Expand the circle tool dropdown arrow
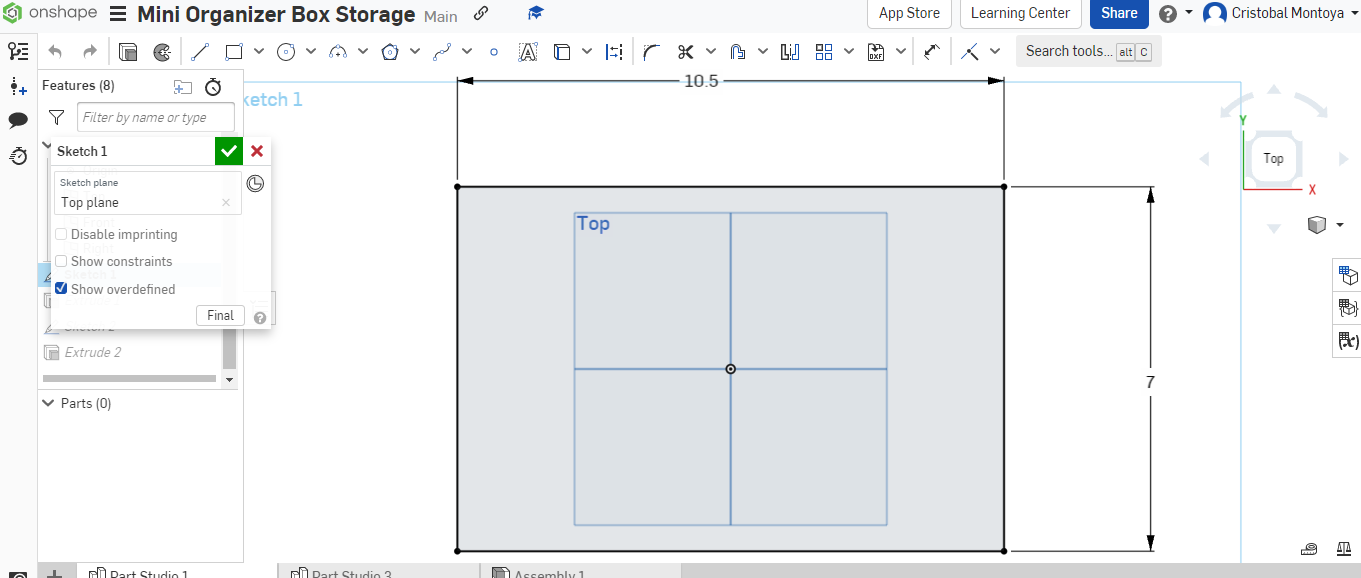This screenshot has width=1361, height=578. (311, 52)
